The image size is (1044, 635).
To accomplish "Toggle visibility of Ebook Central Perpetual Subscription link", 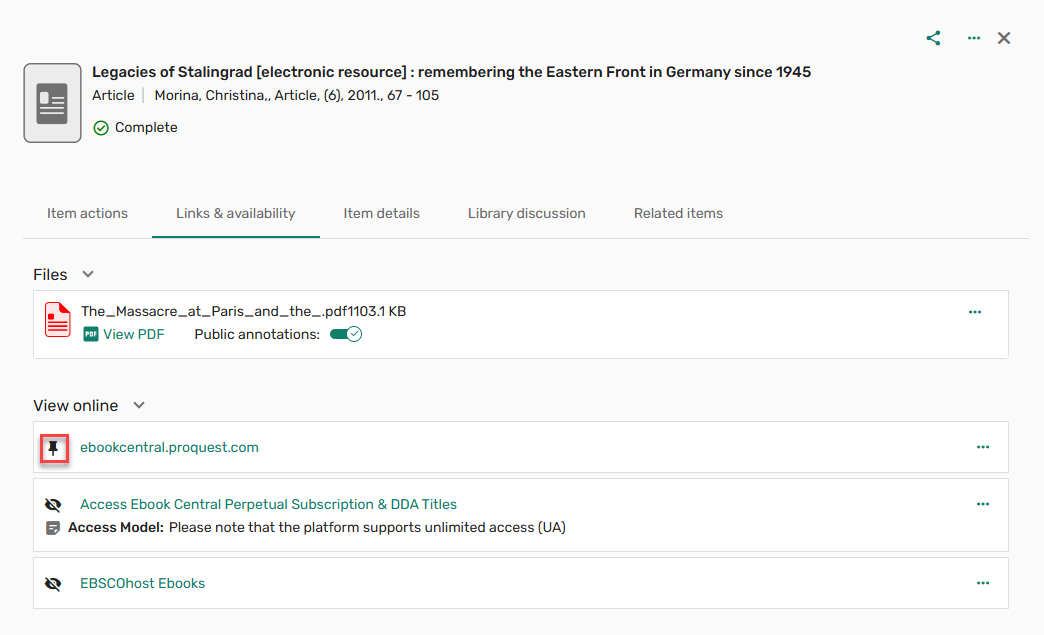I will click(54, 505).
